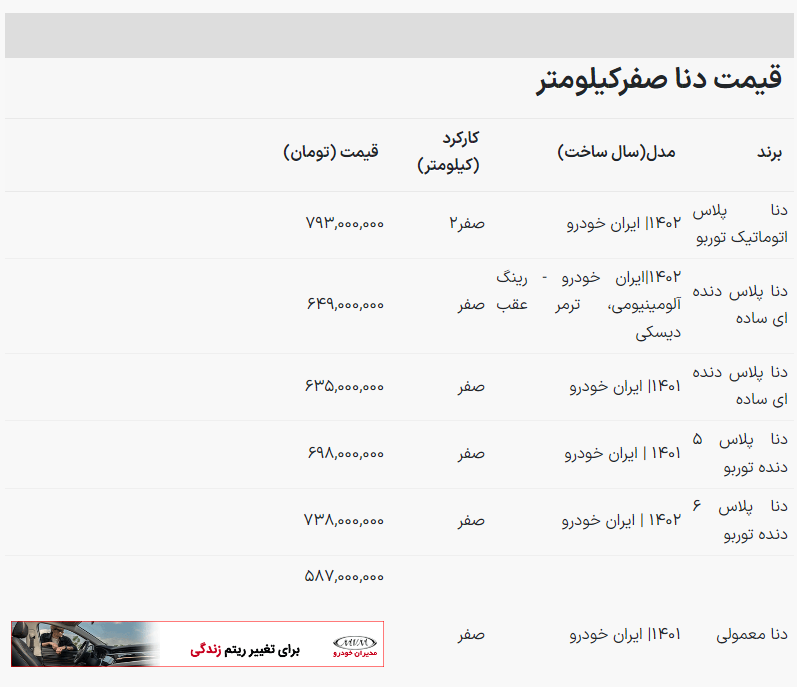Click the price ۶۳۵,۰۰۰,۰۰۰
This screenshot has height=687, width=797.
tap(345, 386)
